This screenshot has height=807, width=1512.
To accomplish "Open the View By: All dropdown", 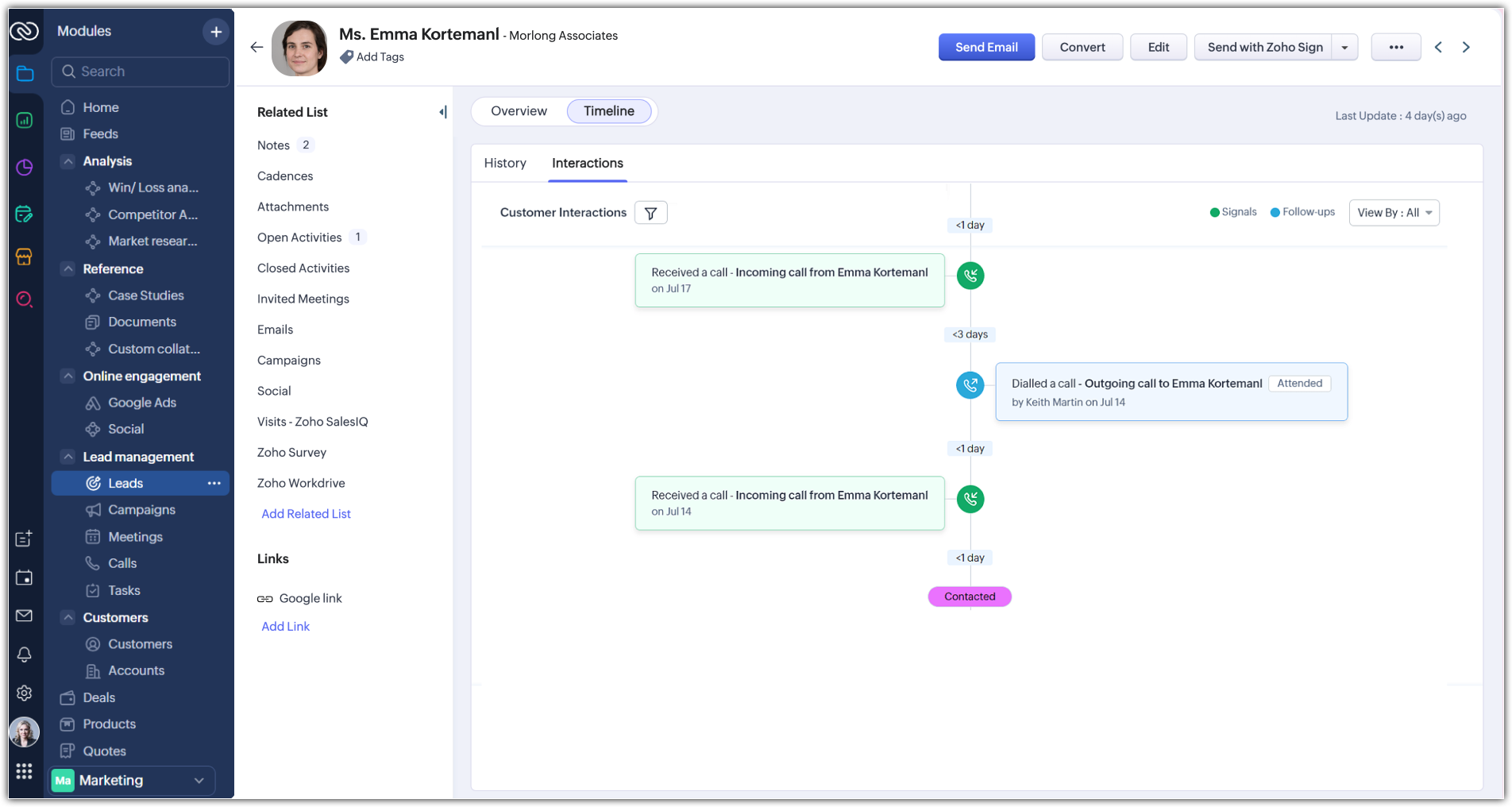I will click(1394, 213).
